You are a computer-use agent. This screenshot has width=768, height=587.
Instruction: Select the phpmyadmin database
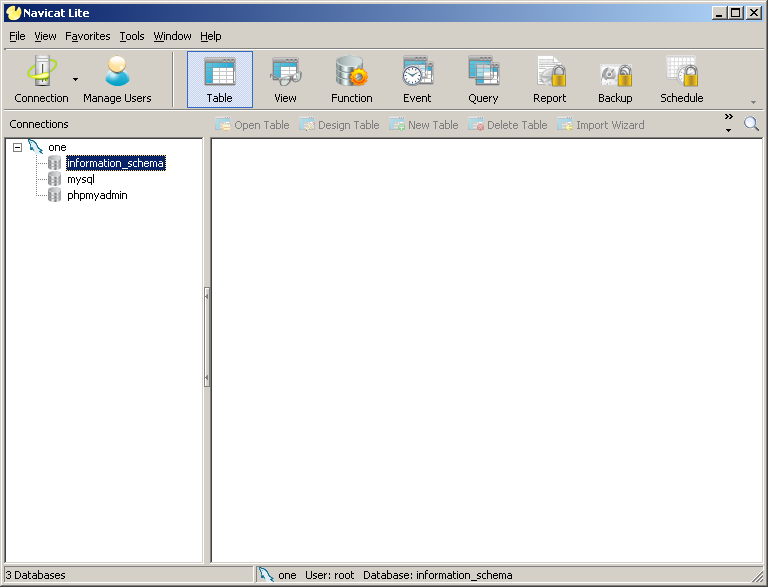point(97,195)
